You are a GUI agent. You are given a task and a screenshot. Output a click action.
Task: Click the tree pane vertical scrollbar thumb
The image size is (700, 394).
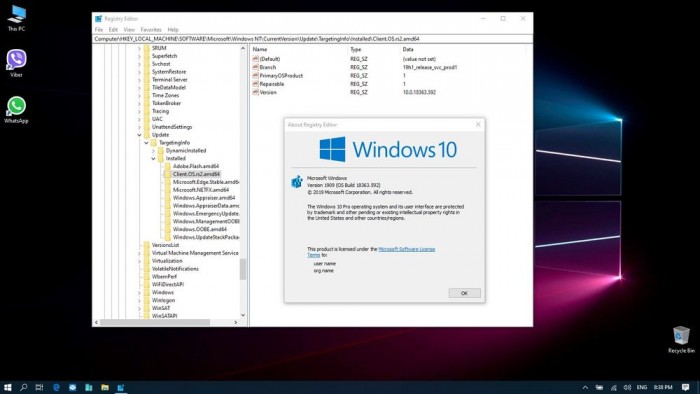[x=243, y=269]
